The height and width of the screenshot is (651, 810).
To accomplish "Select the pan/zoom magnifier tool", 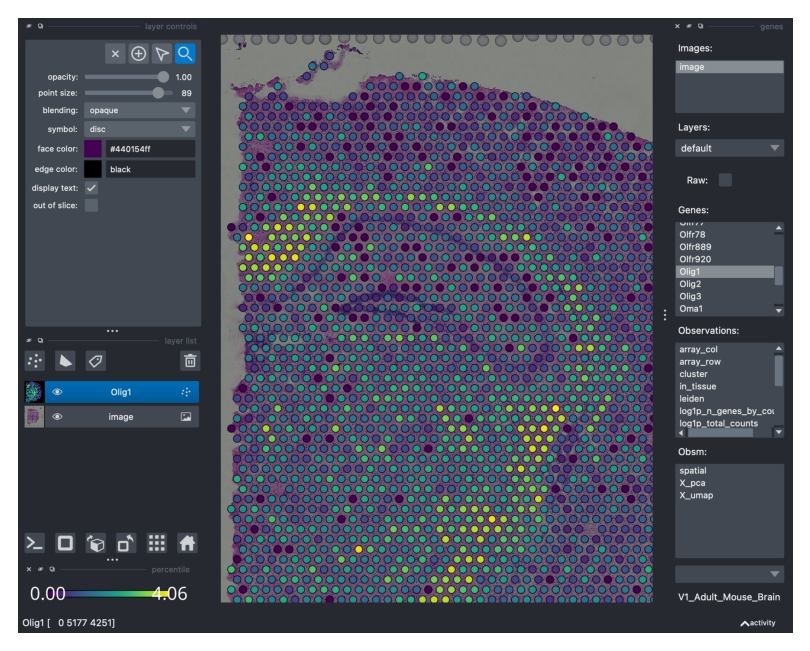I will coord(185,54).
